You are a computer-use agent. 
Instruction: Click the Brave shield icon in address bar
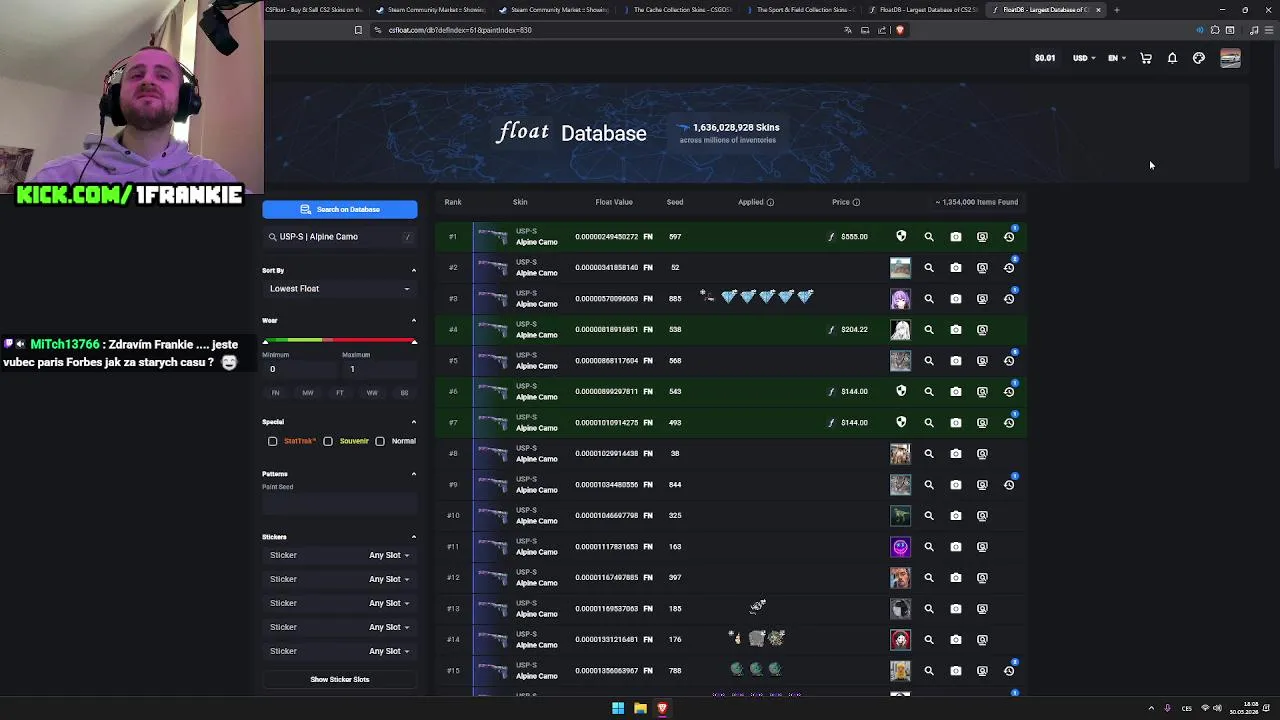pyautogui.click(x=899, y=30)
